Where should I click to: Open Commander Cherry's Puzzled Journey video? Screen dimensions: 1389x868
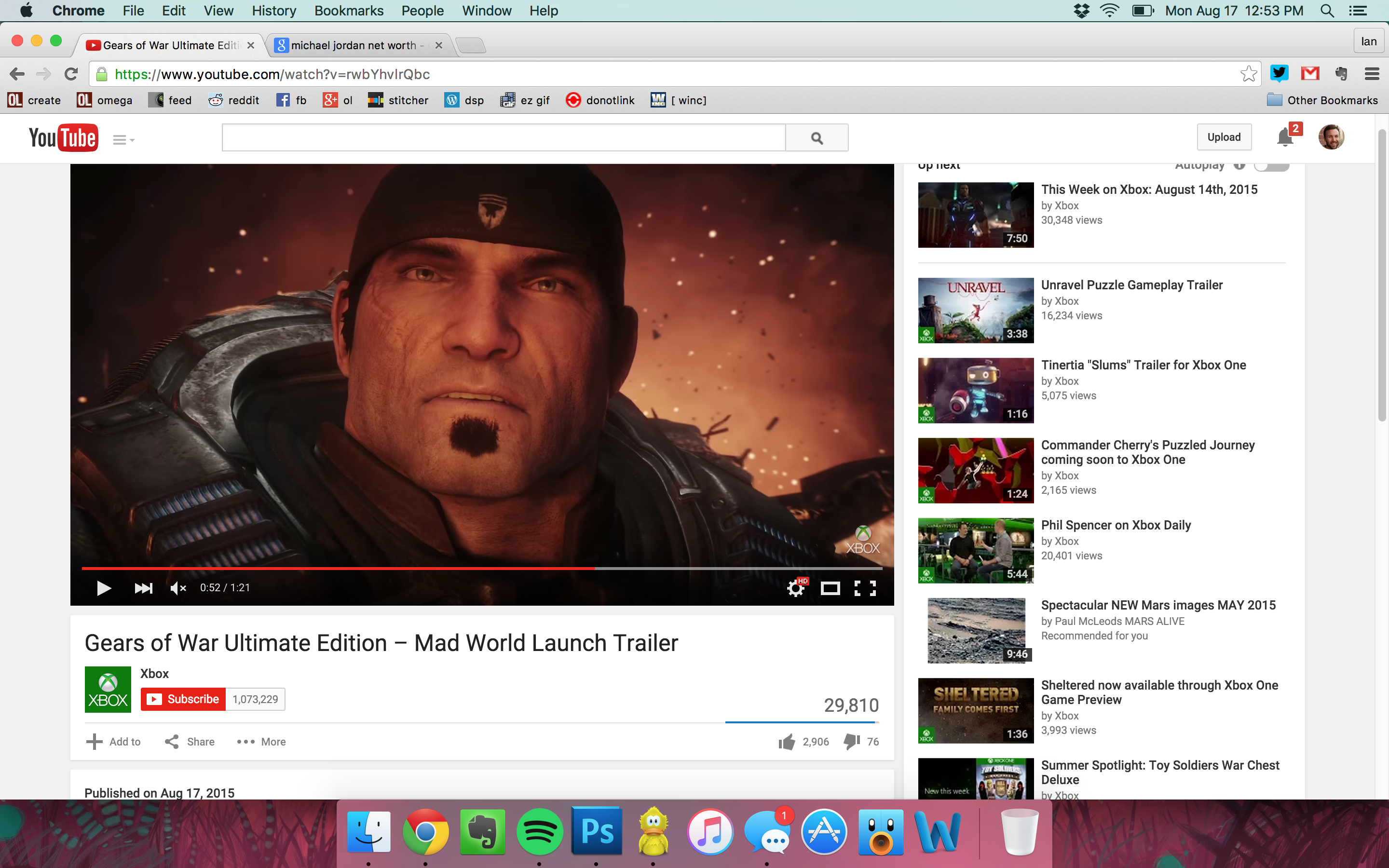[1148, 452]
